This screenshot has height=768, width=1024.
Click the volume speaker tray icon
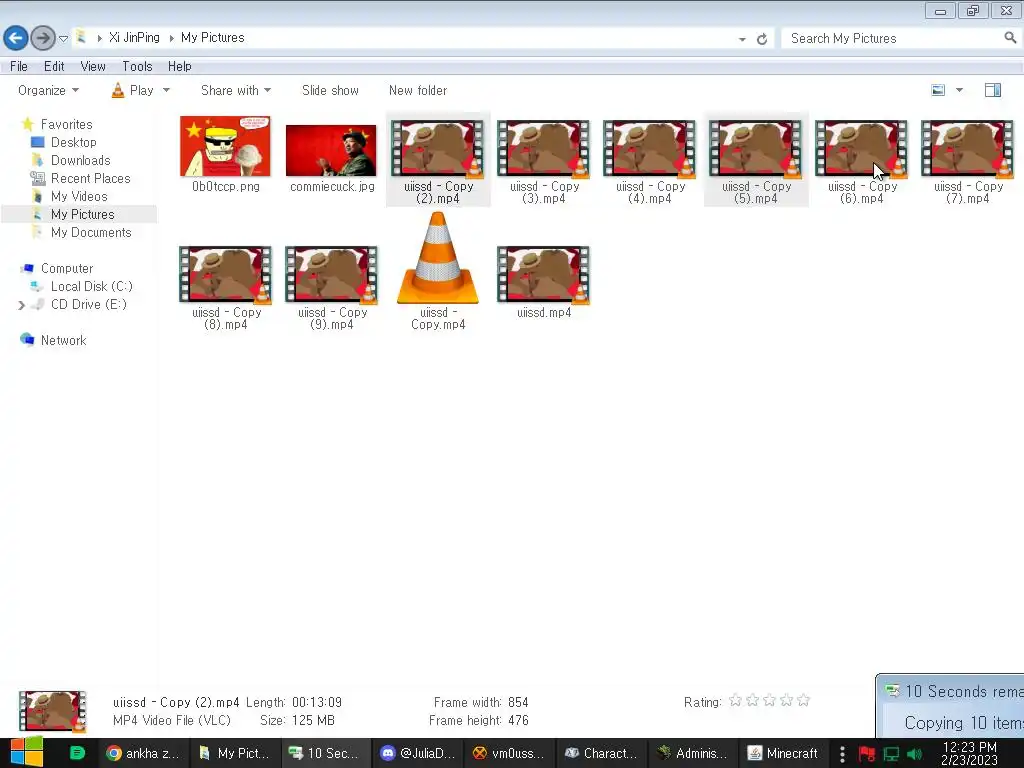pyautogui.click(x=915, y=754)
